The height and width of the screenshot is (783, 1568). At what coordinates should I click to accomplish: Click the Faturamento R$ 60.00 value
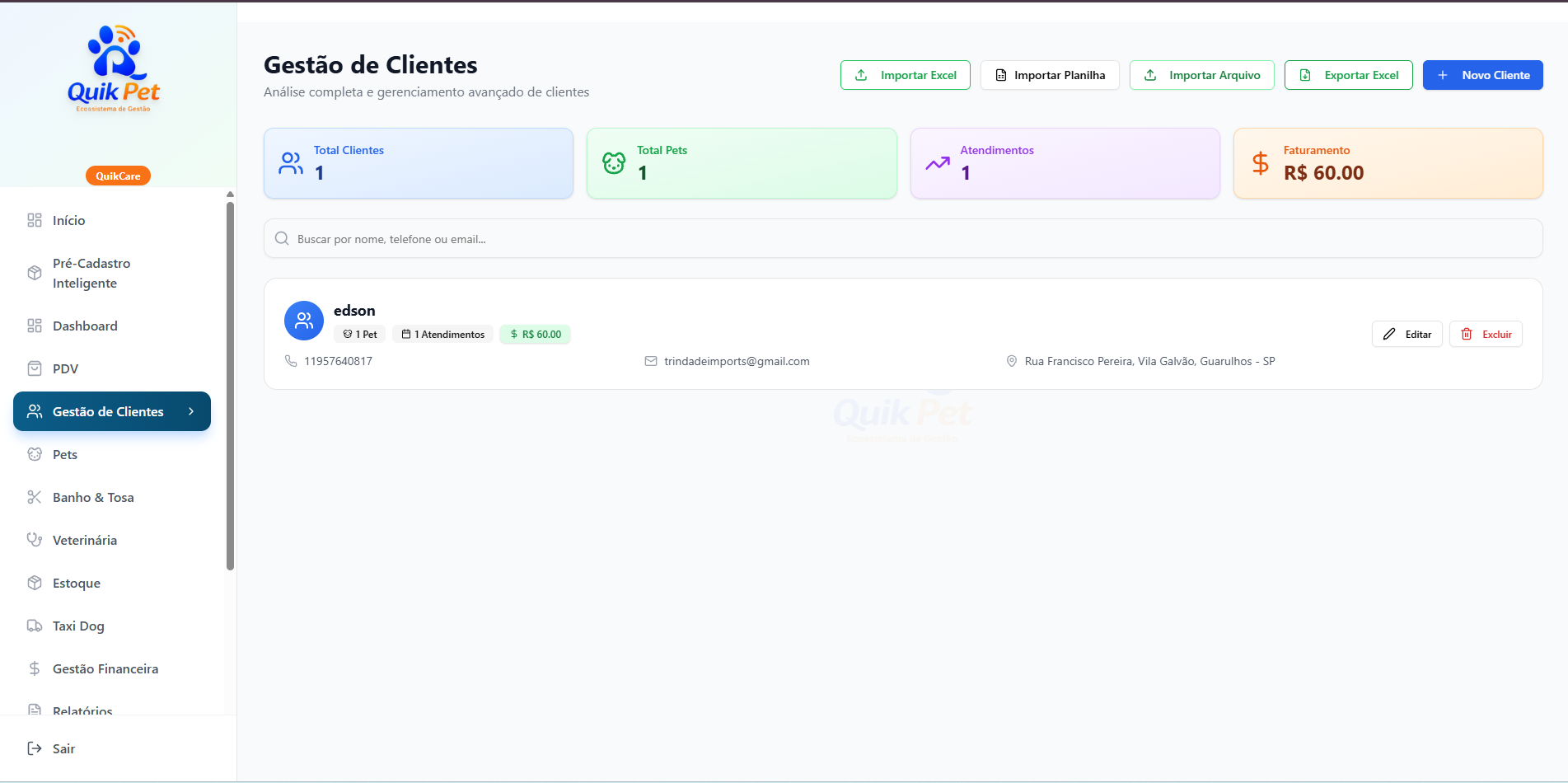point(1323,173)
